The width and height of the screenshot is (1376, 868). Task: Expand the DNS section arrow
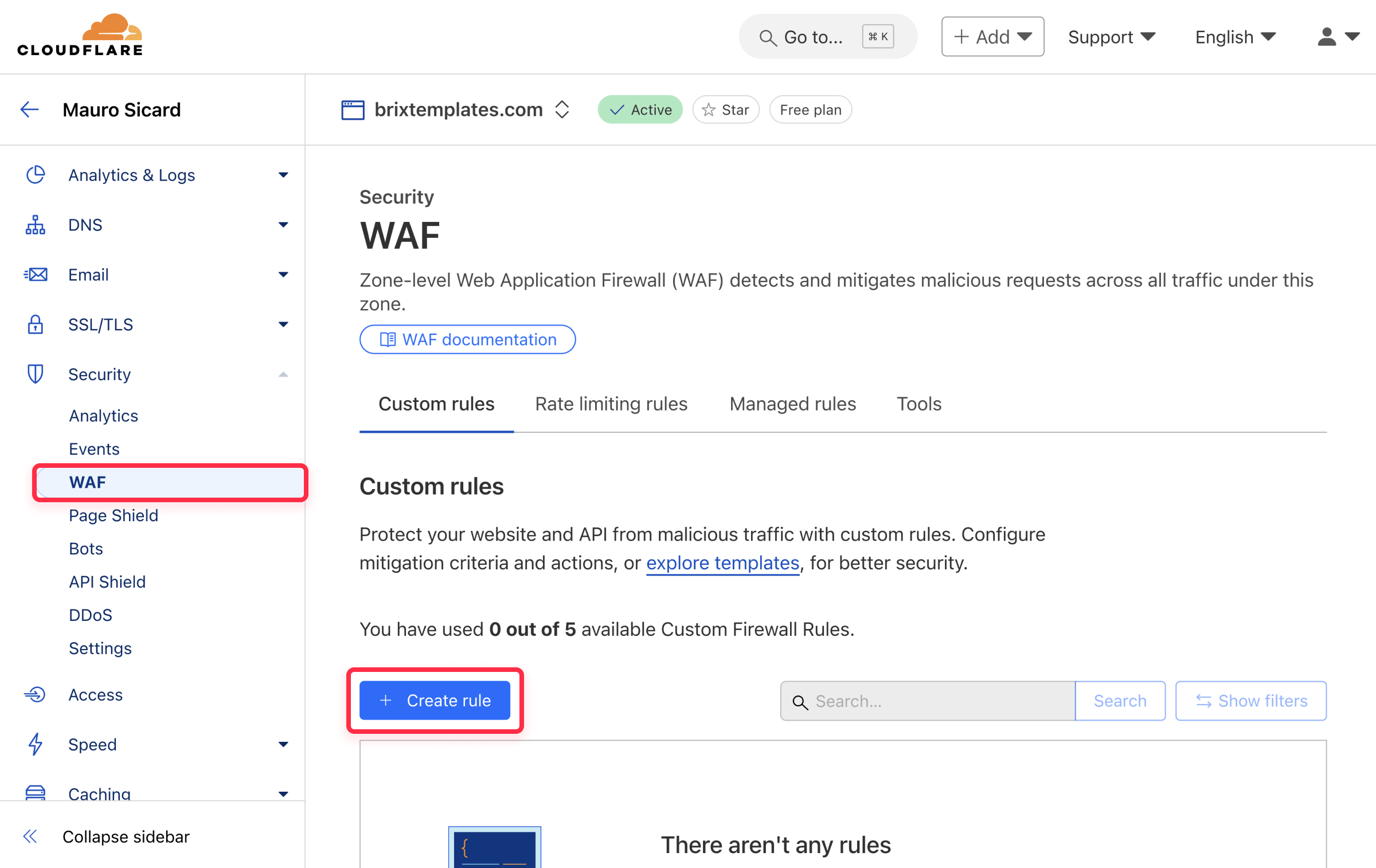283,225
